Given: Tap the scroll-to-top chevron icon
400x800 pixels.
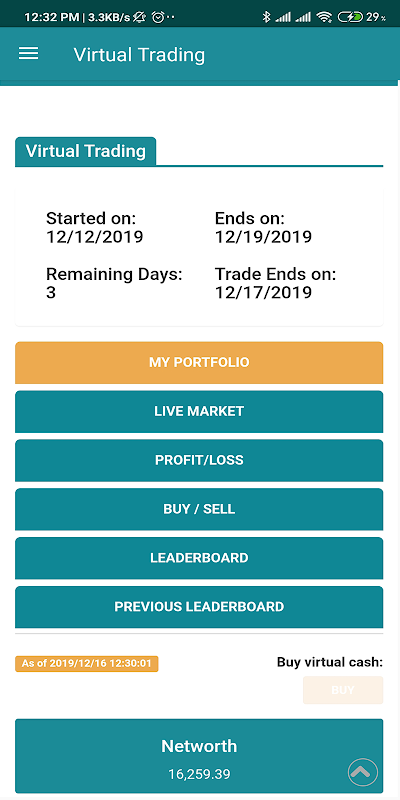Looking at the screenshot, I should point(363,771).
